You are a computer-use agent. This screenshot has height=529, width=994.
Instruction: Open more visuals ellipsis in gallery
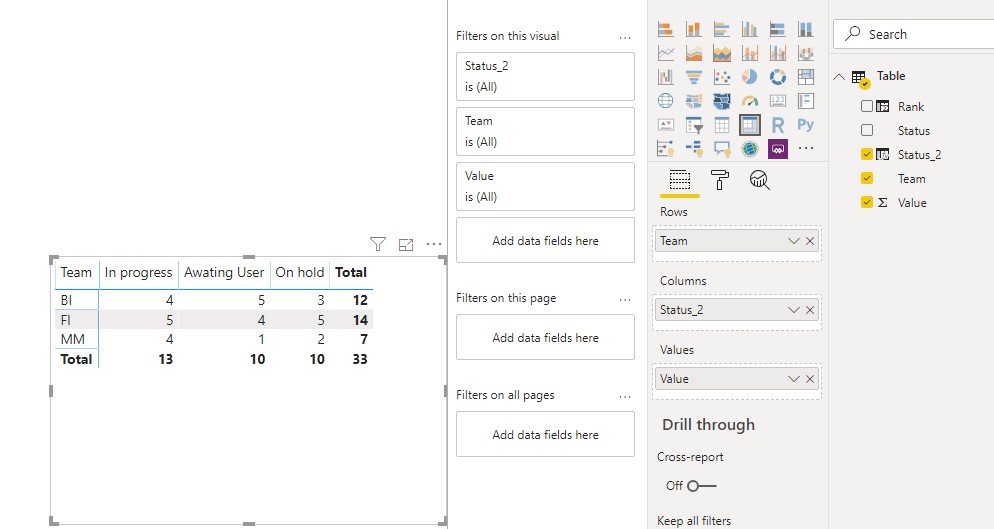pos(806,148)
